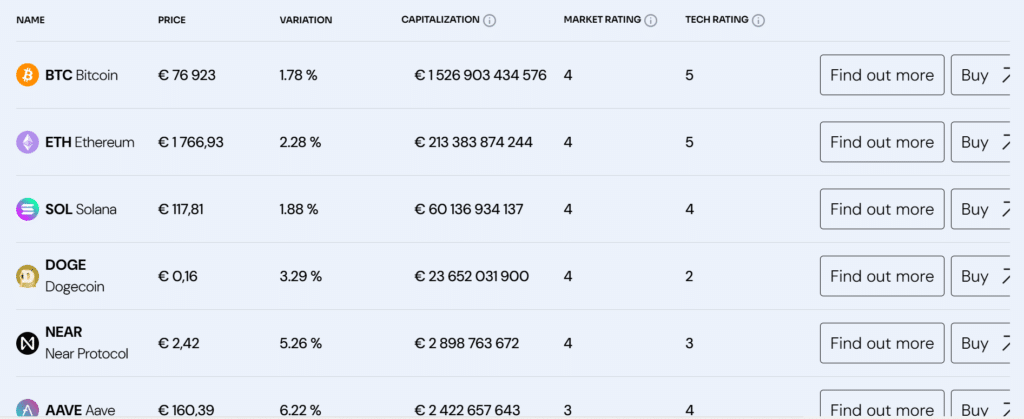Screen dimensions: 1024x419
Task: Click Aave's market rating value 3
Action: click(568, 411)
